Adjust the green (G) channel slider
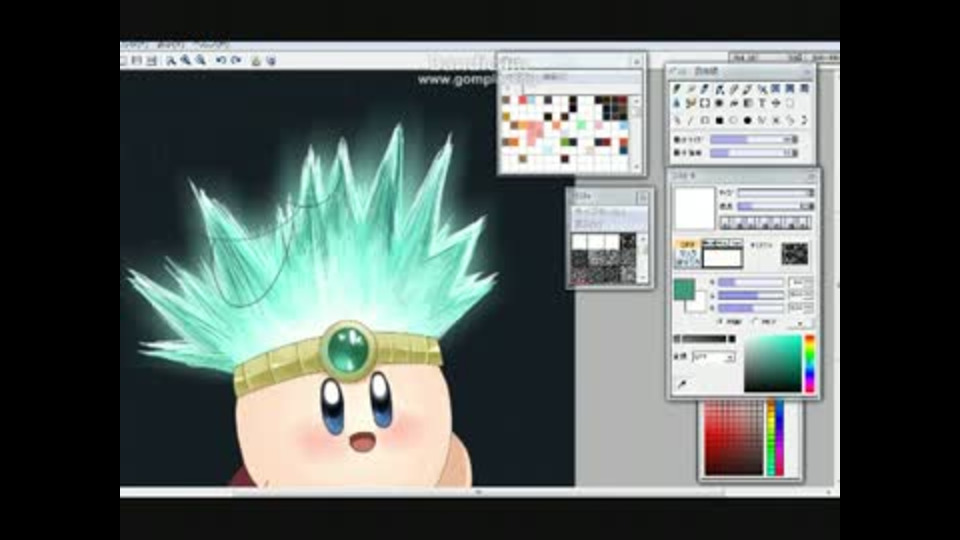The width and height of the screenshot is (960, 540). [x=751, y=295]
